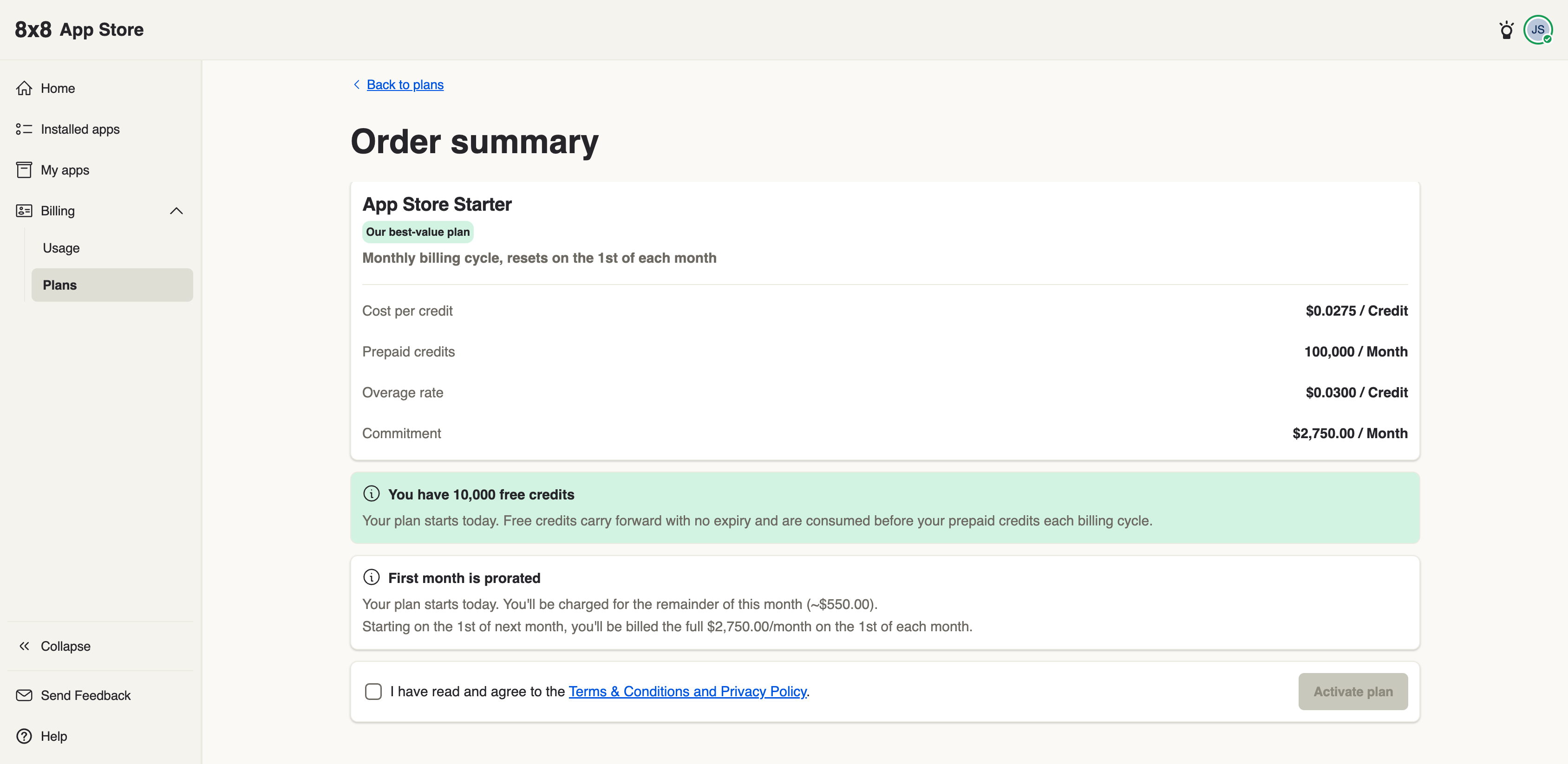
Task: Click the Overage rate label
Action: pos(402,392)
